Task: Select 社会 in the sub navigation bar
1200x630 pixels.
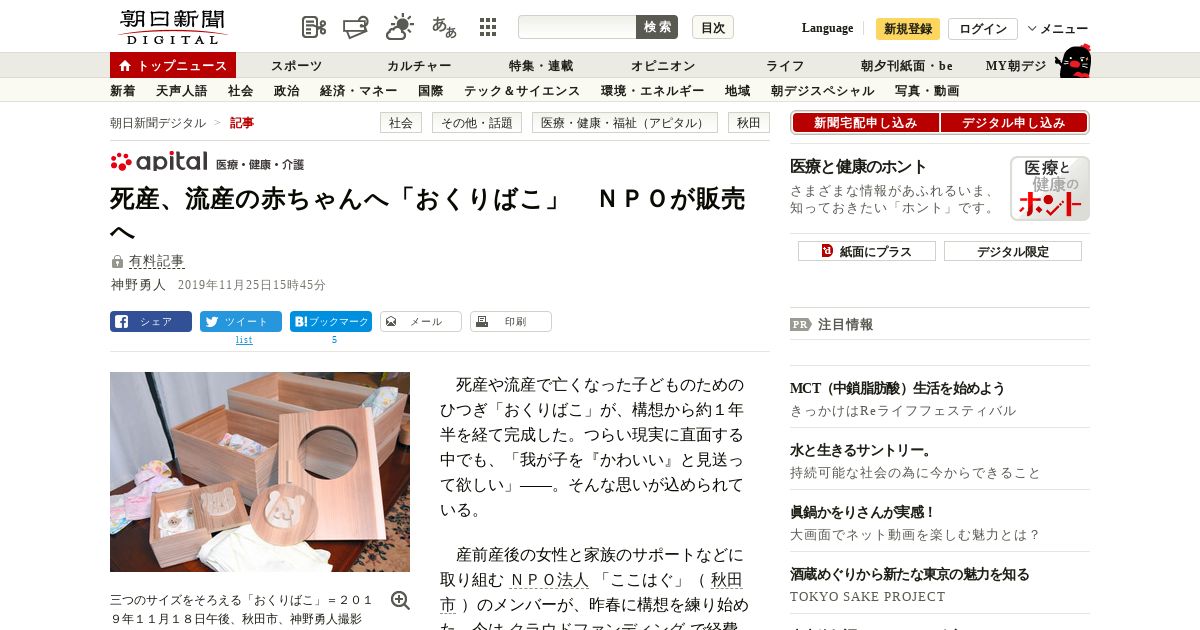Action: (241, 90)
